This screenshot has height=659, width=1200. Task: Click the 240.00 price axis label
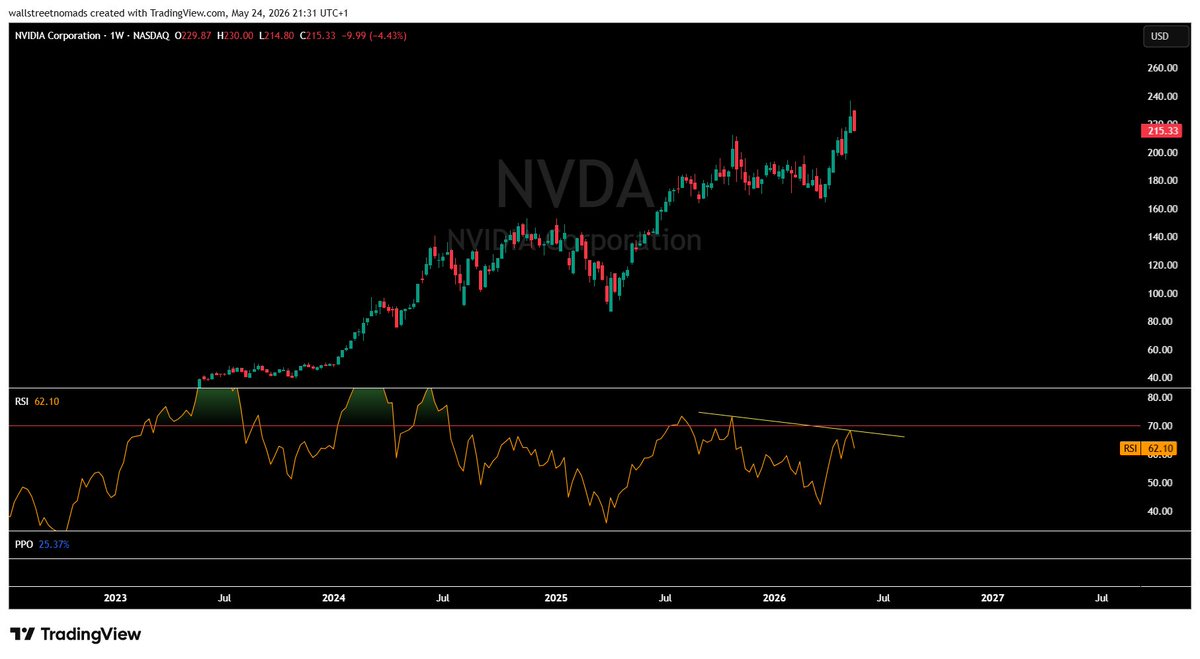pos(1162,97)
